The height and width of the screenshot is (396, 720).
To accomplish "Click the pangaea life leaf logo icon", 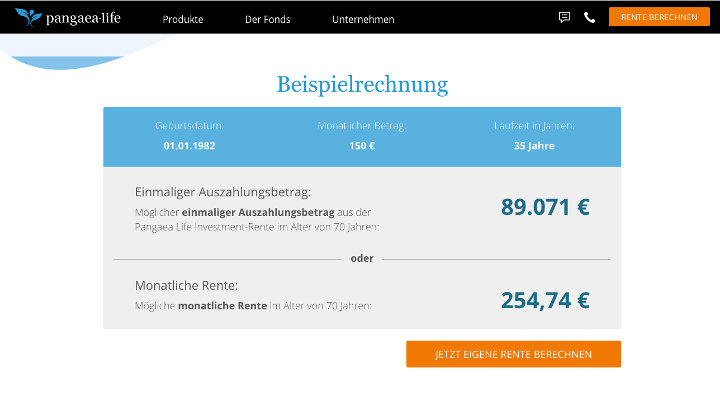I will (28, 17).
